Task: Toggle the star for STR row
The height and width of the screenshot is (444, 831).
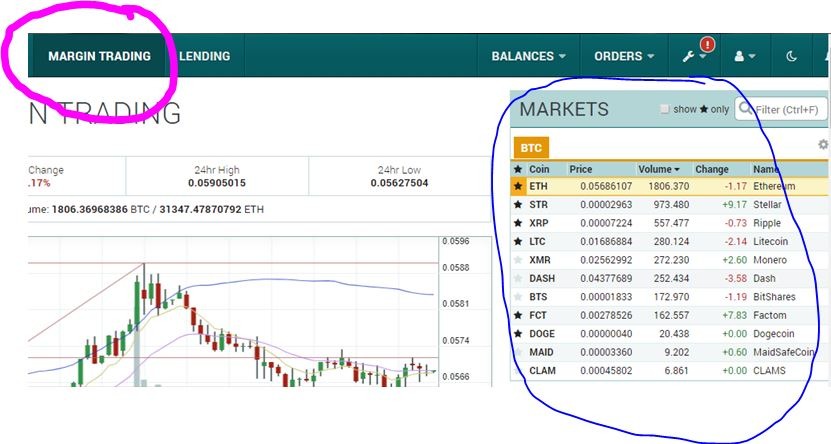Action: pos(518,205)
